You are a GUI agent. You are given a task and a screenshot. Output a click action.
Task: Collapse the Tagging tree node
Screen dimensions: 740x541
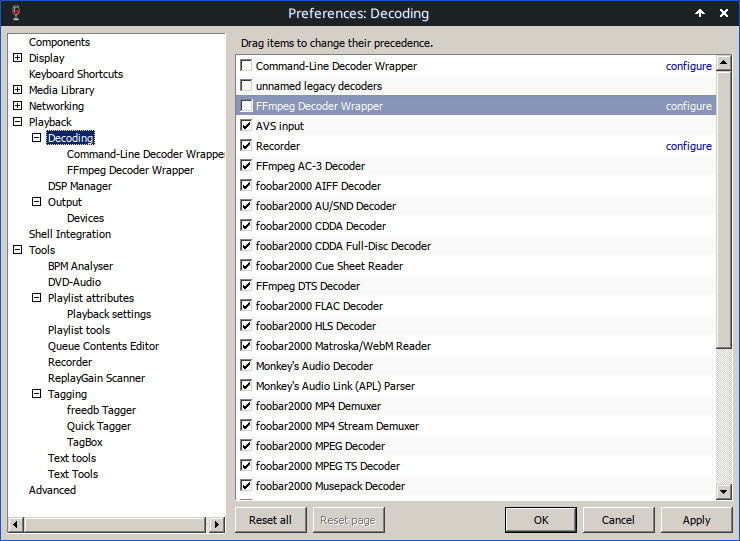tap(37, 394)
